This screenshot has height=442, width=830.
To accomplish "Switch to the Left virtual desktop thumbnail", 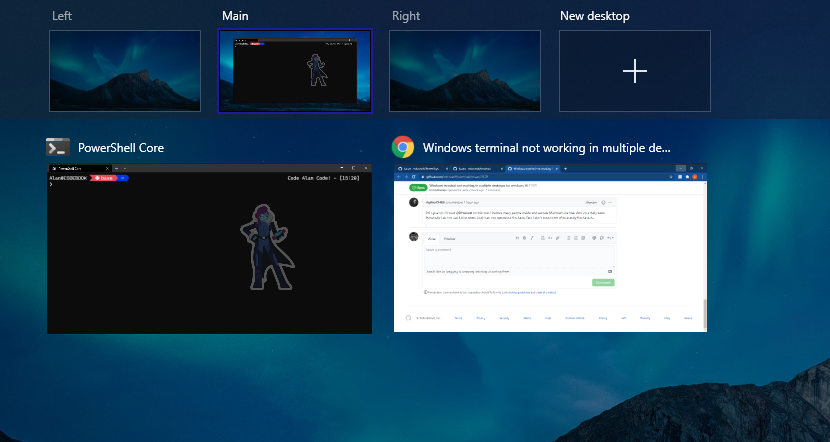I will 125,71.
